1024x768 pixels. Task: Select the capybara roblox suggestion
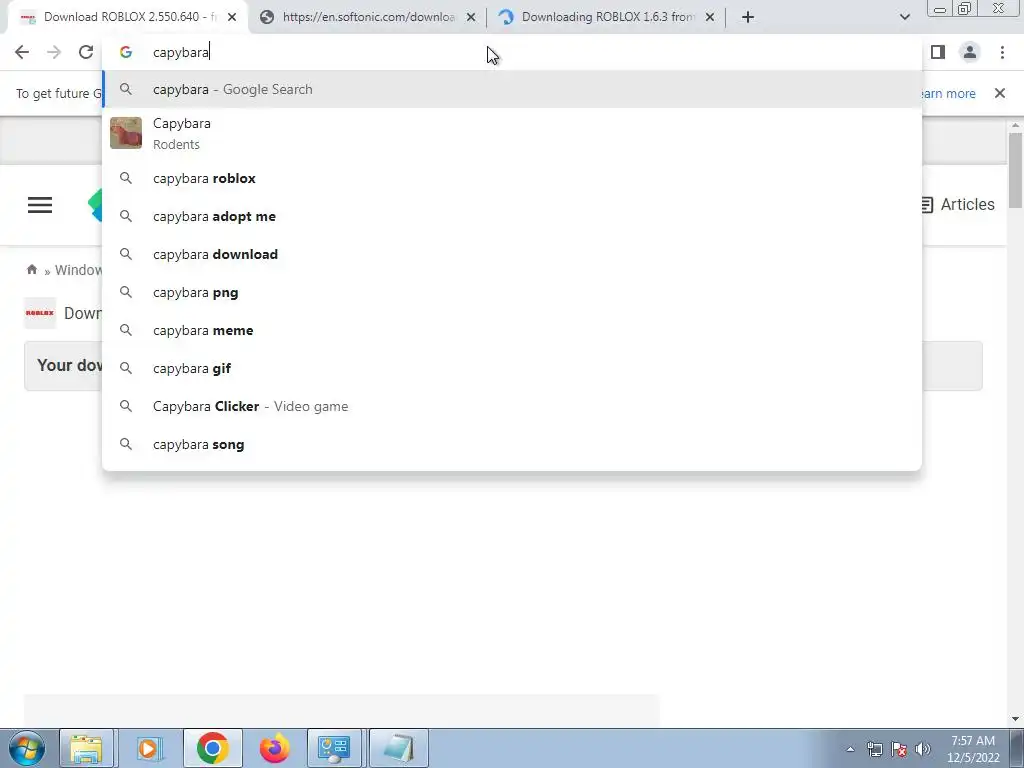(512, 178)
